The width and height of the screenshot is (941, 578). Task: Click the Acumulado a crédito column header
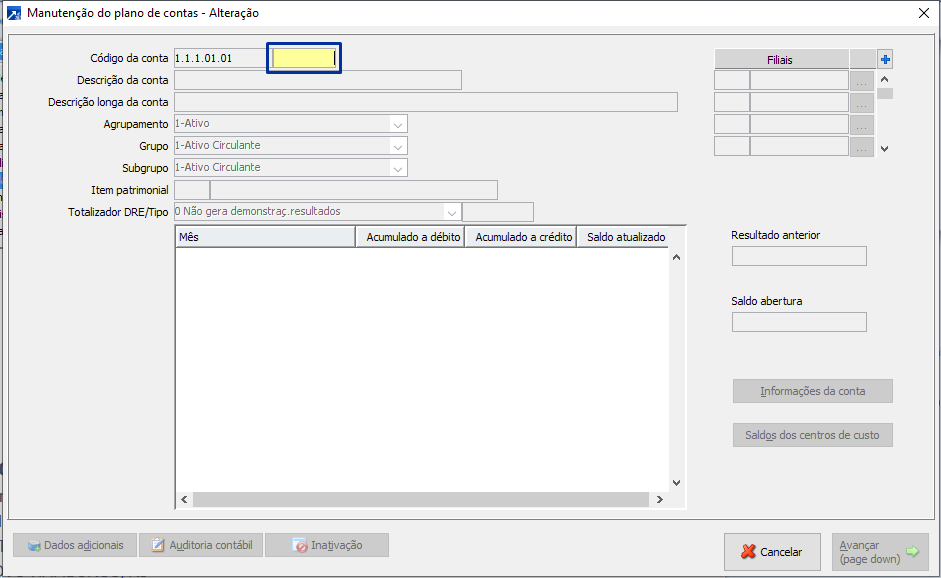point(521,237)
